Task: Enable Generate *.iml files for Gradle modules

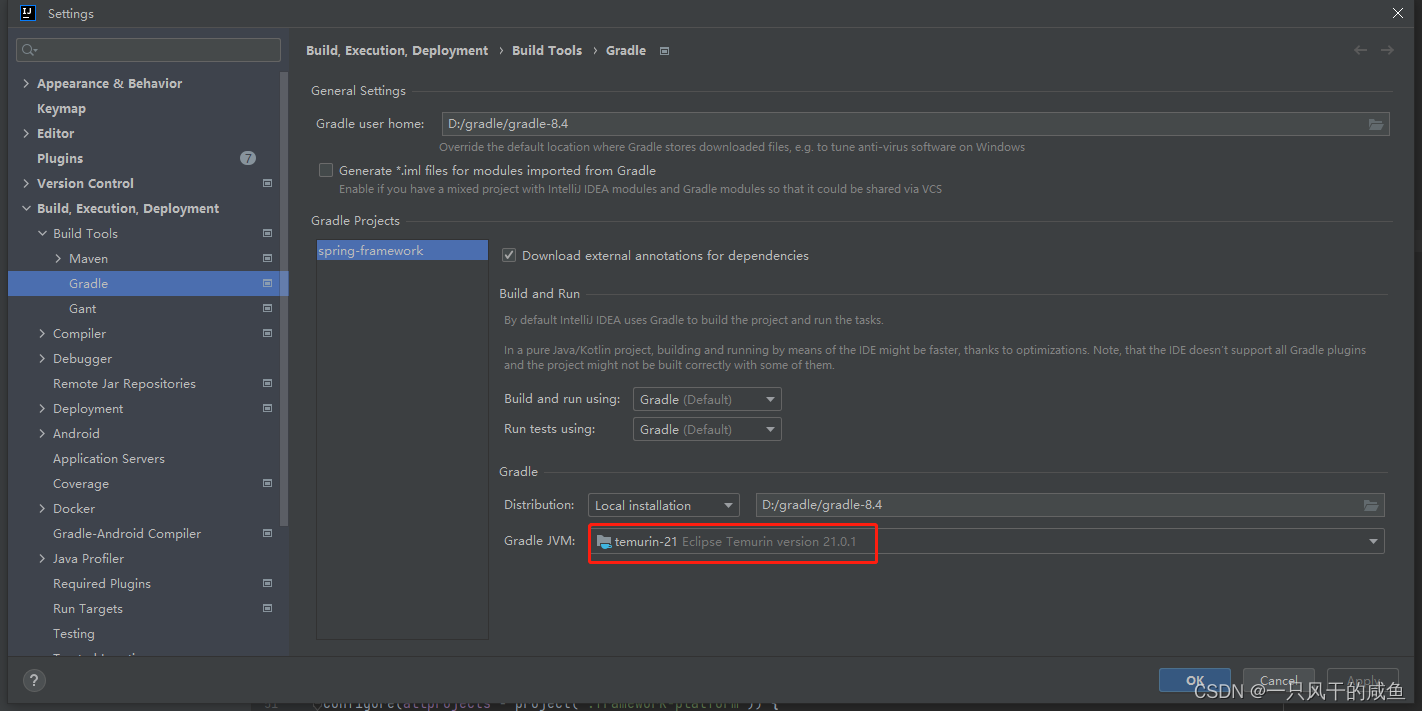Action: tap(325, 171)
